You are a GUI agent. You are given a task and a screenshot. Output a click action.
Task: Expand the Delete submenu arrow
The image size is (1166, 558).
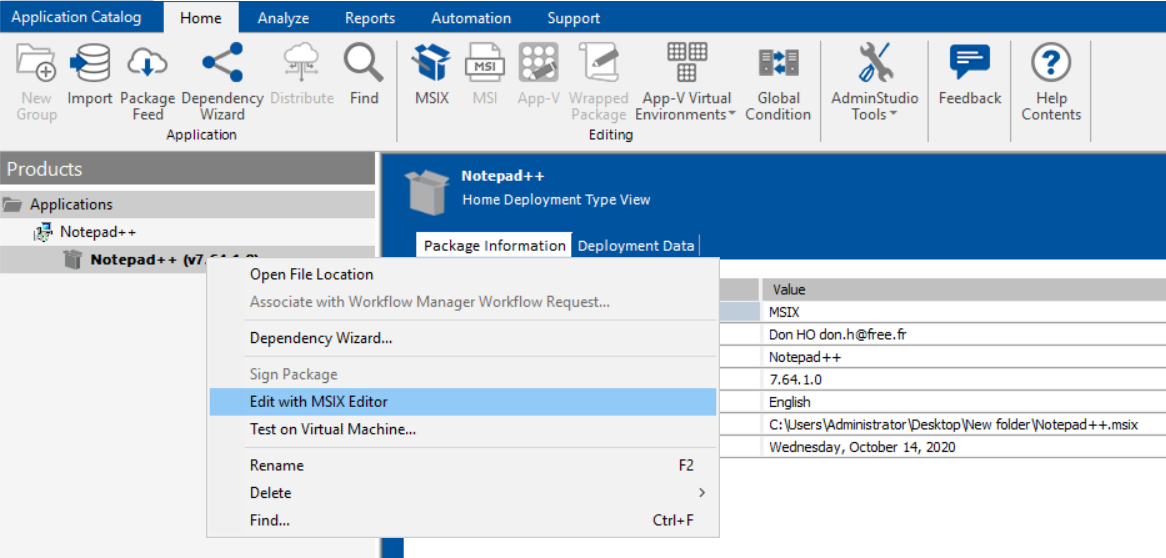[x=701, y=493]
